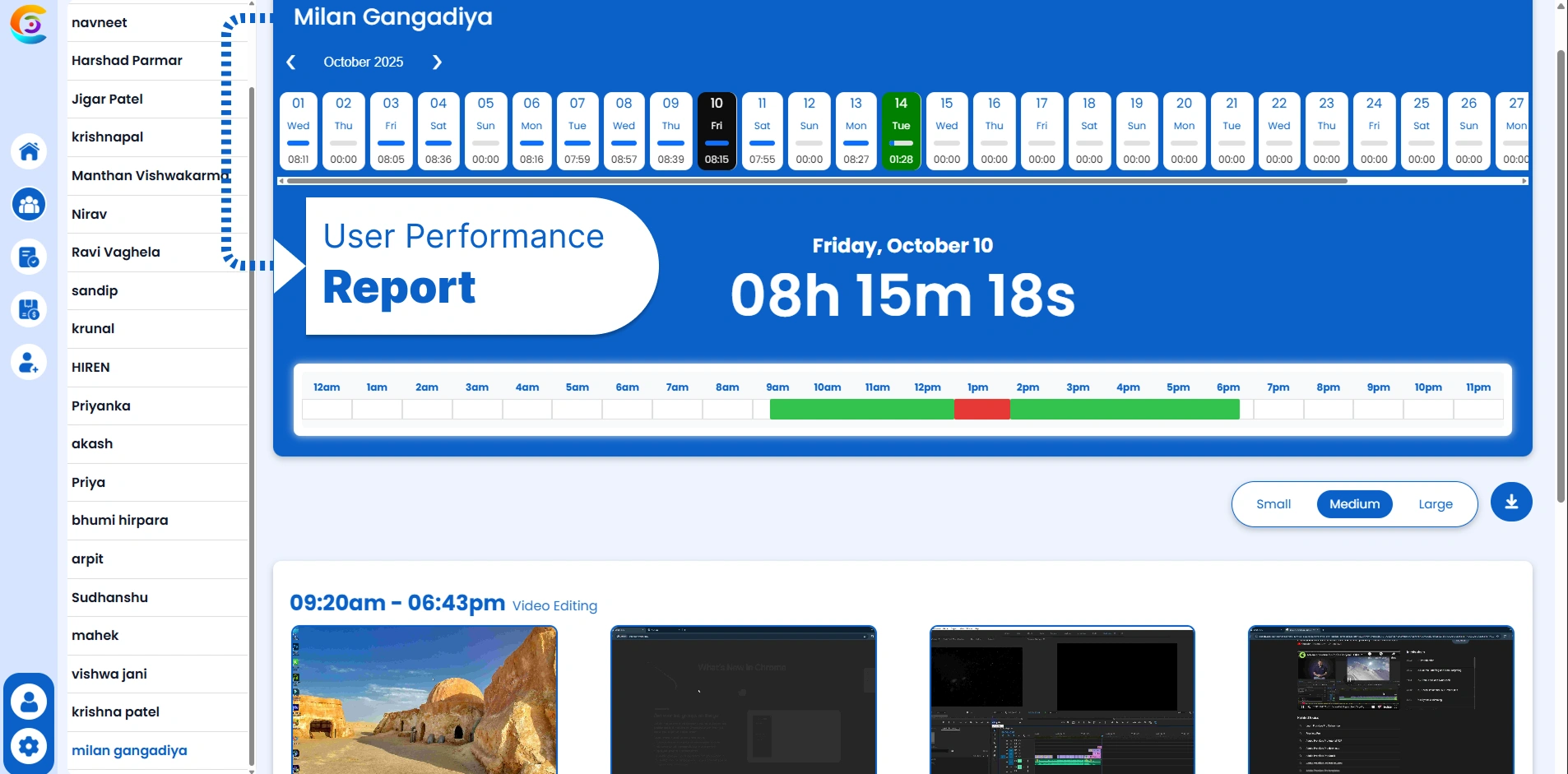This screenshot has height=774, width=1568.
Task: Select the 09 Thu date tab
Action: [670, 131]
